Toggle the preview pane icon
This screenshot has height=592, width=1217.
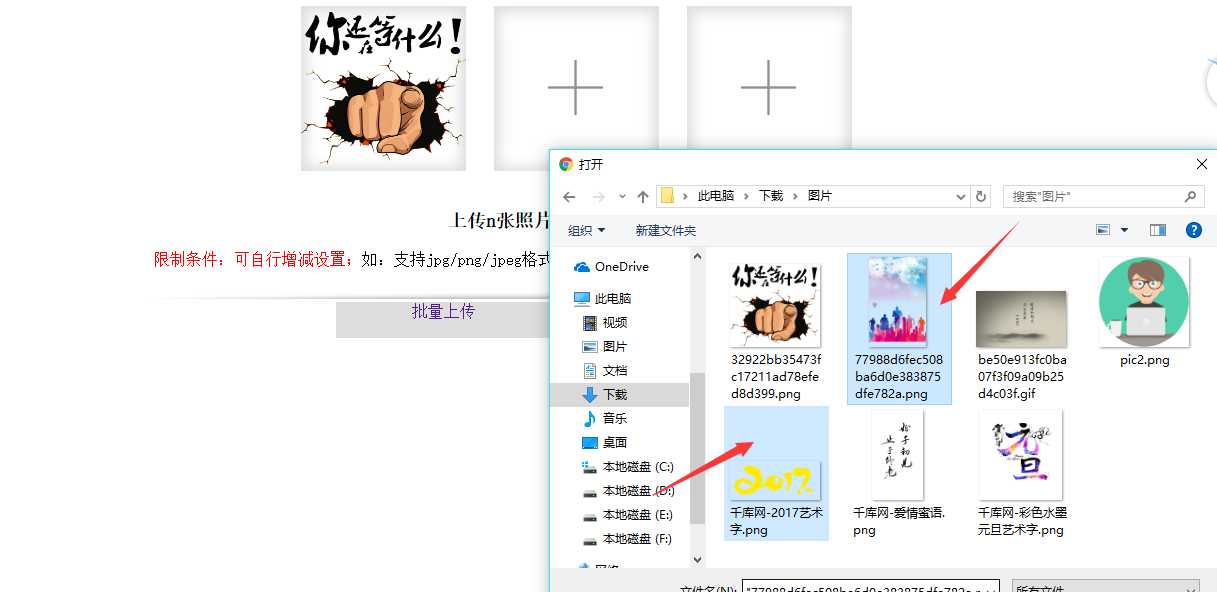coord(1157,230)
